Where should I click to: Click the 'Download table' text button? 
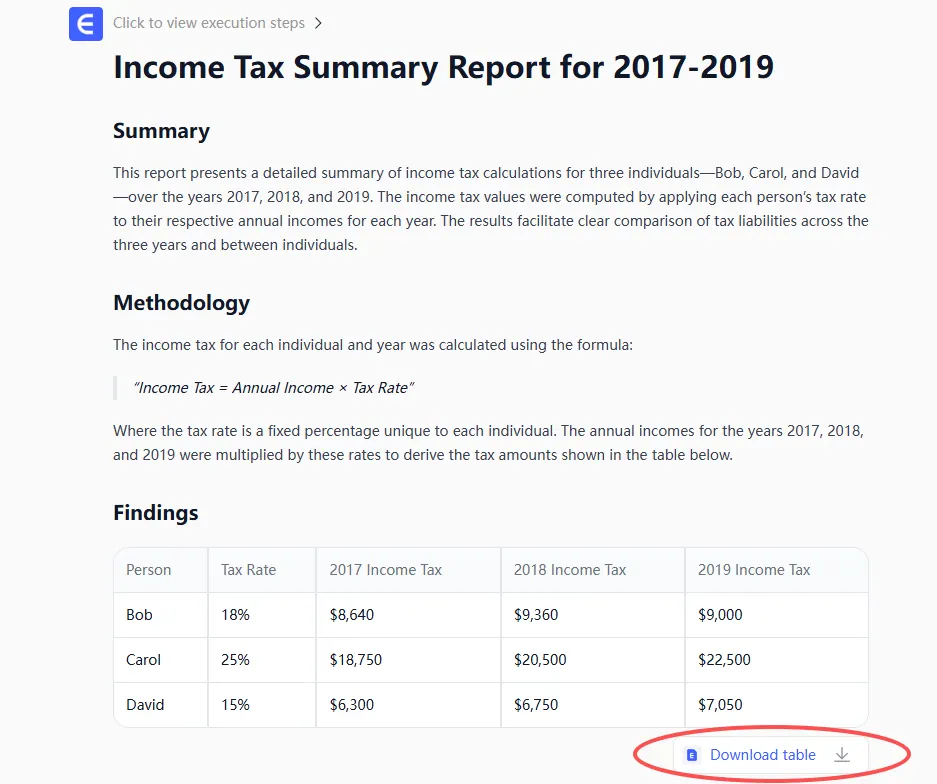coord(762,755)
